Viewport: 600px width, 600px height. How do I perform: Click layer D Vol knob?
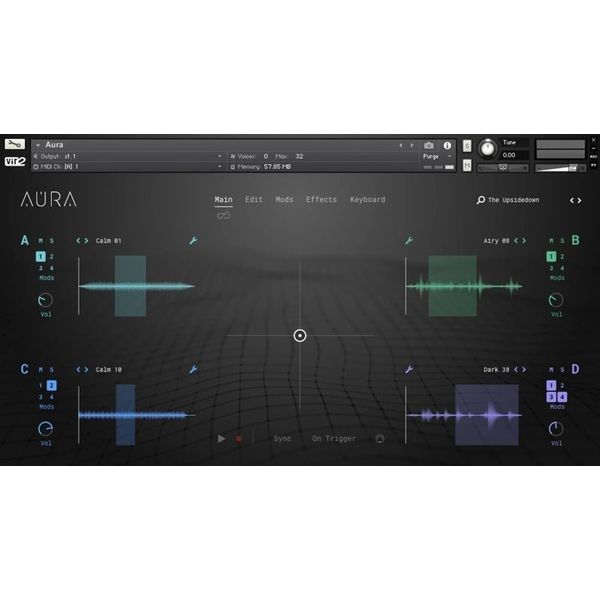[x=556, y=429]
